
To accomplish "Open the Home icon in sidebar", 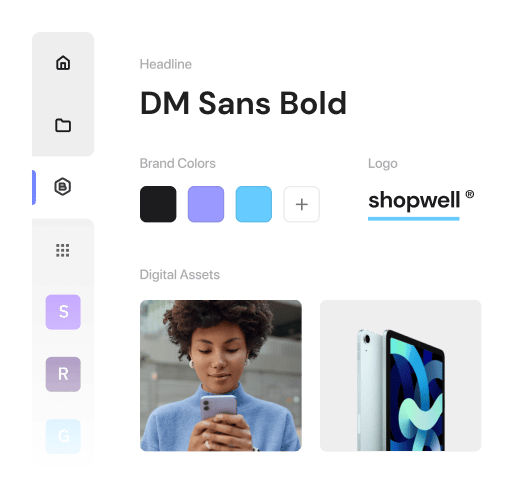I will pyautogui.click(x=63, y=63).
